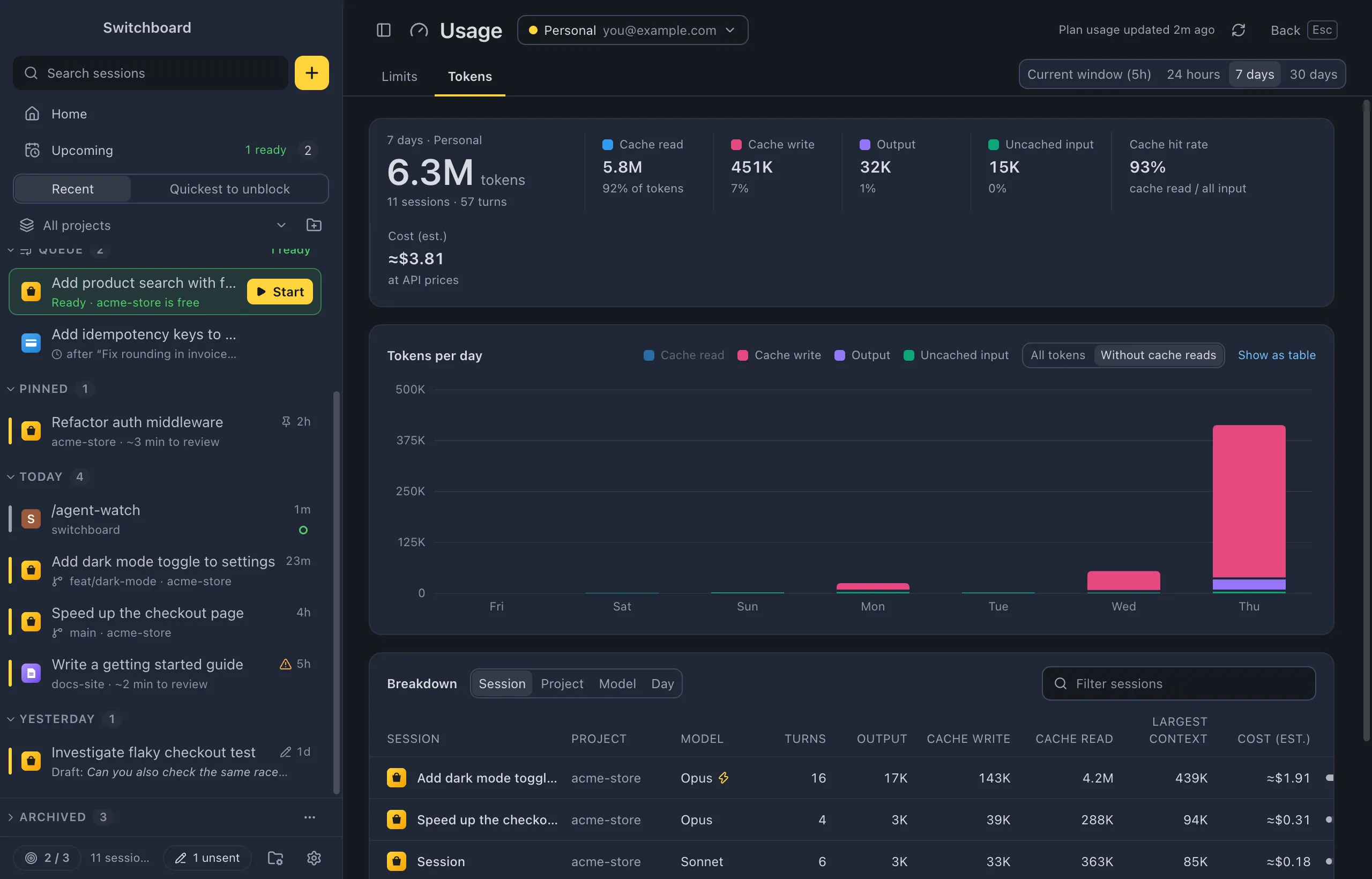
Task: Toggle the sidebar panel icon
Action: click(x=384, y=29)
